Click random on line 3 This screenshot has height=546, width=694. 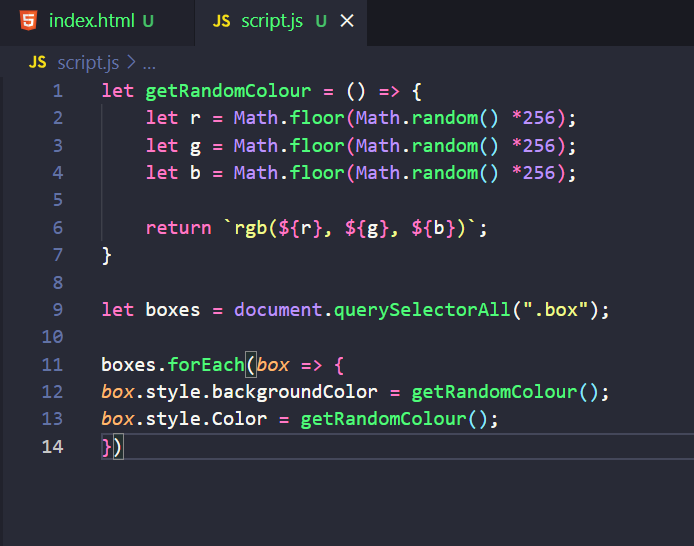click(x=445, y=146)
